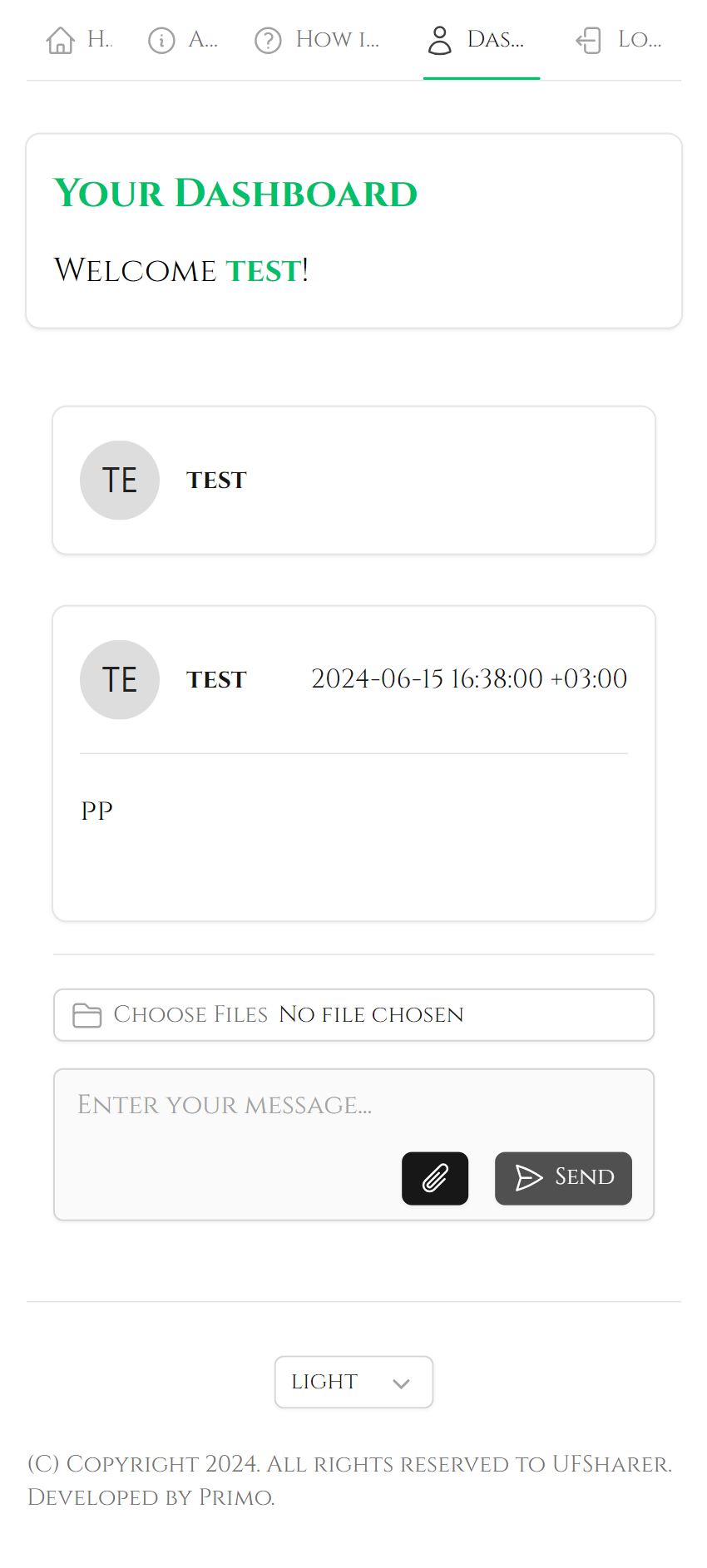Viewport: 707px width, 1568px height.
Task: Click the Home house icon
Action: 60,40
